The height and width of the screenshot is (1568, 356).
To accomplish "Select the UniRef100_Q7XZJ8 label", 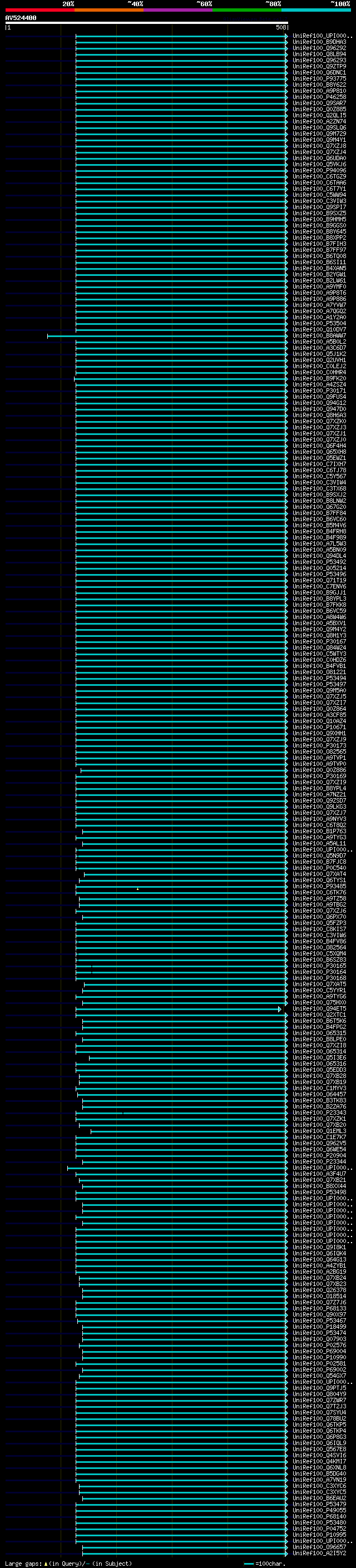I will pyautogui.click(x=319, y=146).
